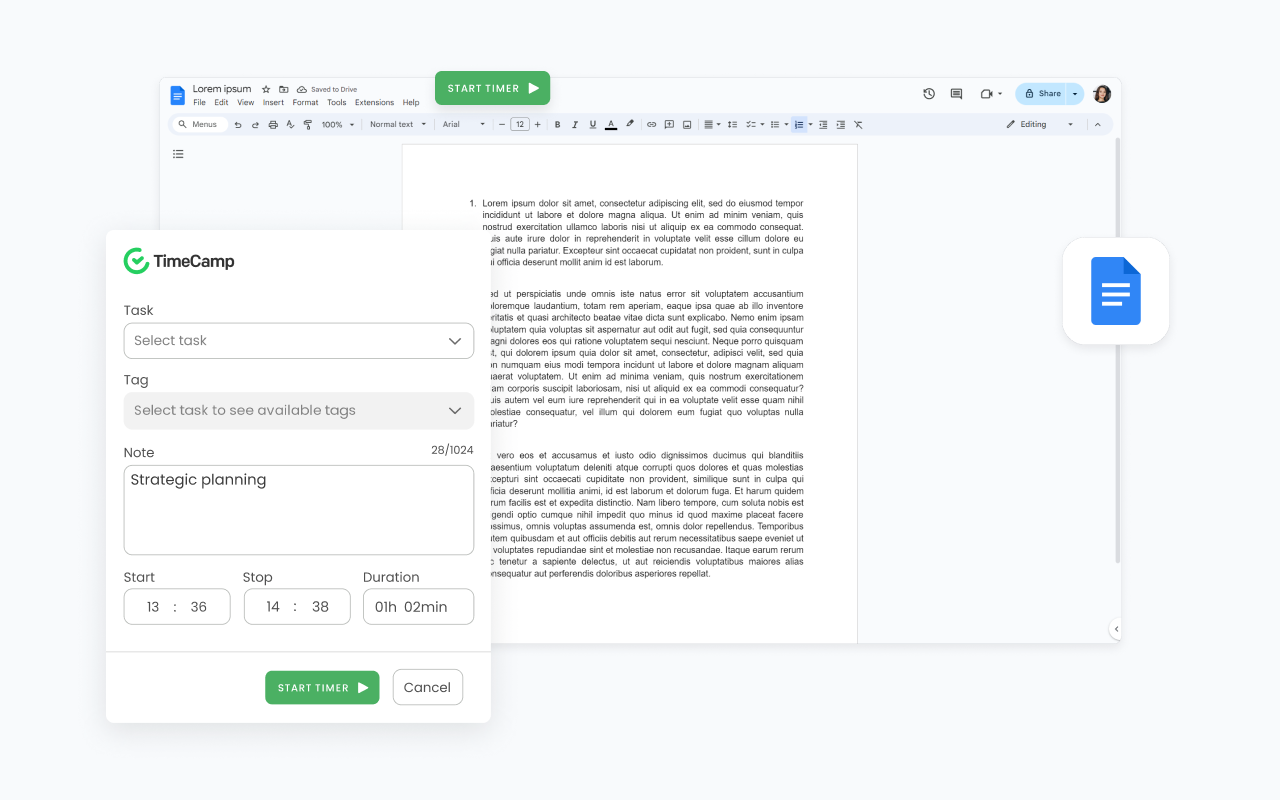The height and width of the screenshot is (800, 1280).
Task: Open the Select task dropdown in TimeCamp
Action: point(298,340)
